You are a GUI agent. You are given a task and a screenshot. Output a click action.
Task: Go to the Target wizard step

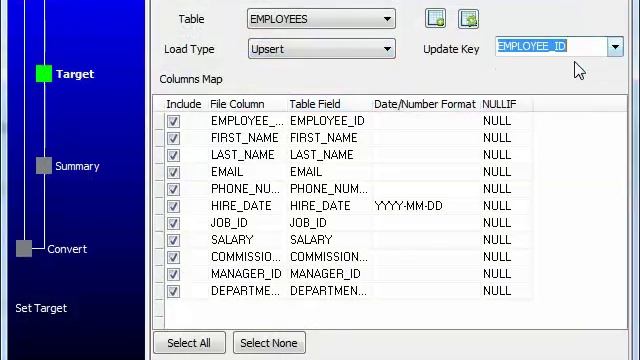point(75,74)
